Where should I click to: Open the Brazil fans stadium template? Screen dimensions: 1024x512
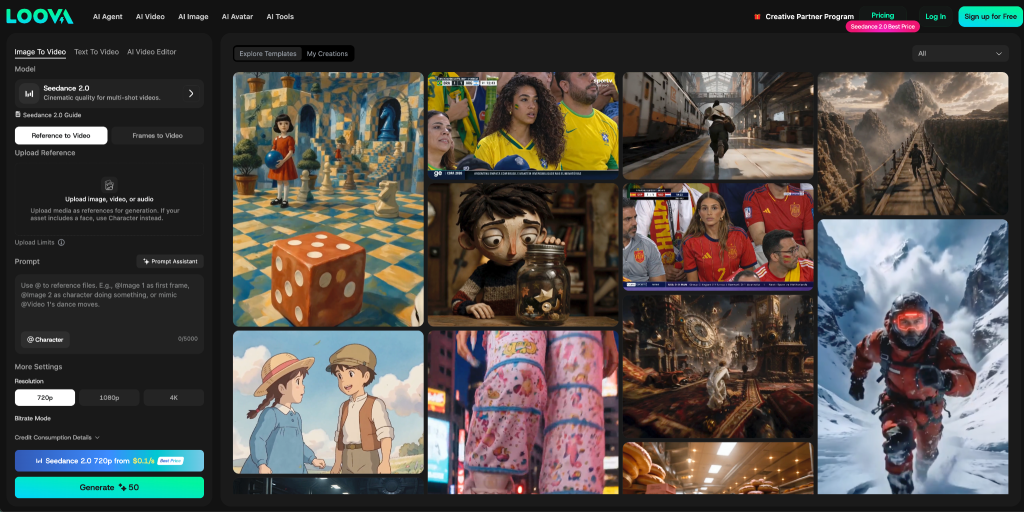pyautogui.click(x=523, y=125)
